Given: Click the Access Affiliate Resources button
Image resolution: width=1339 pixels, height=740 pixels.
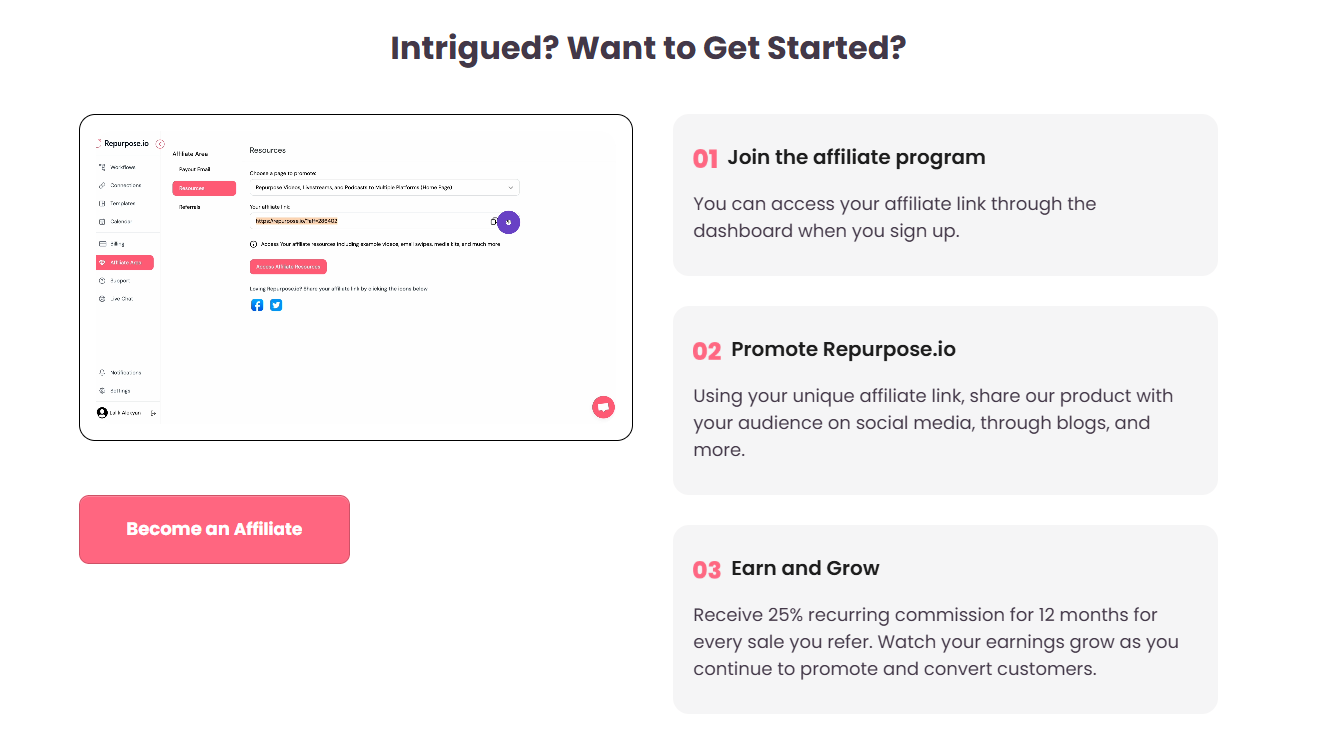Looking at the screenshot, I should (288, 267).
